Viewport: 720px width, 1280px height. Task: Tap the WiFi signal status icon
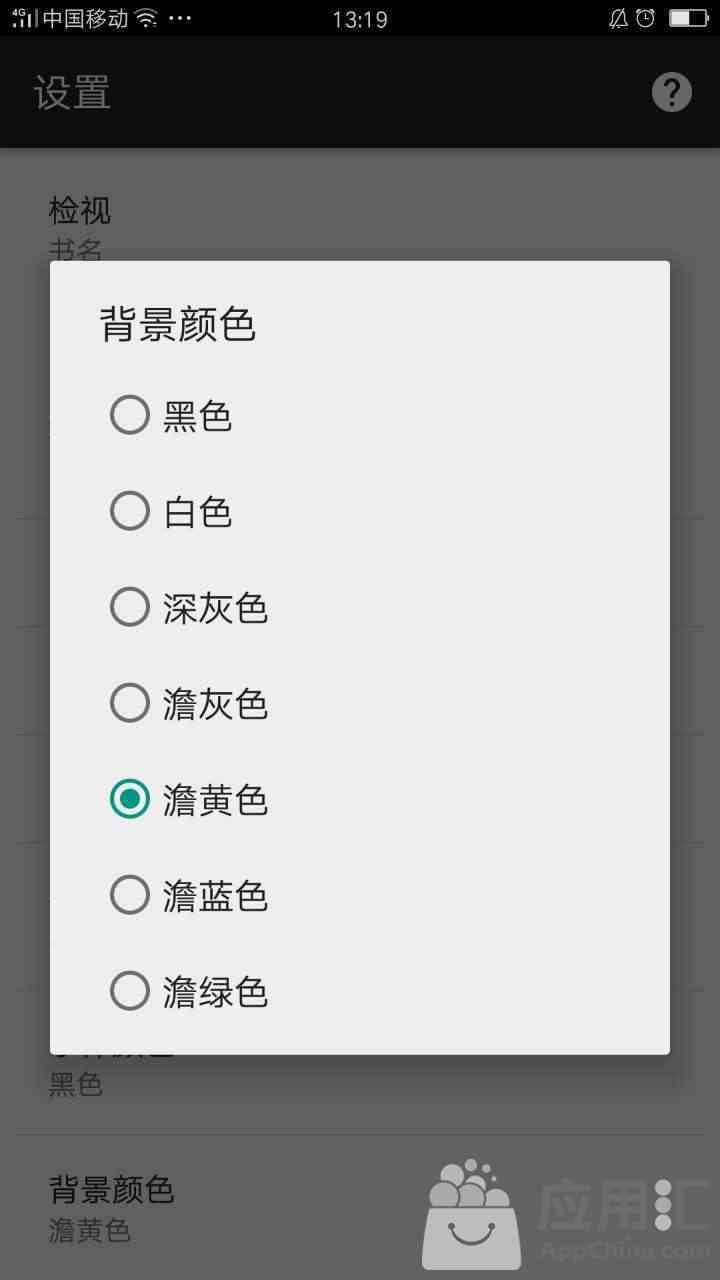pyautogui.click(x=147, y=18)
